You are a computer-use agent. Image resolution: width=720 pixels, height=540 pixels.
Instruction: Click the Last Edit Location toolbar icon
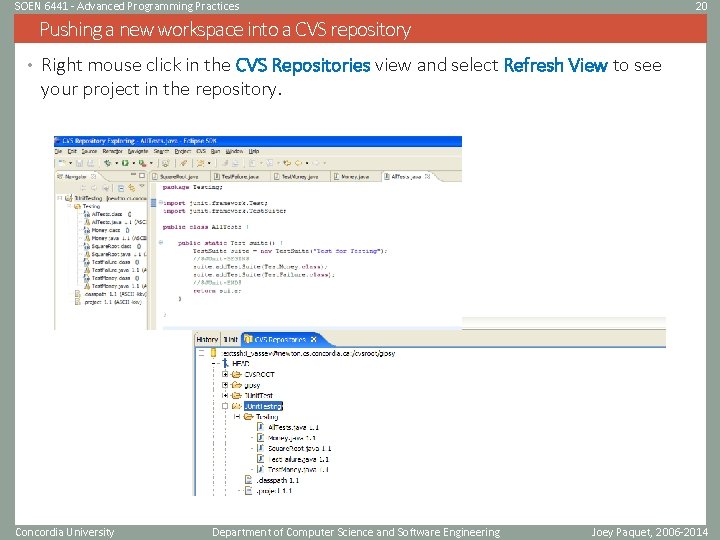point(287,163)
